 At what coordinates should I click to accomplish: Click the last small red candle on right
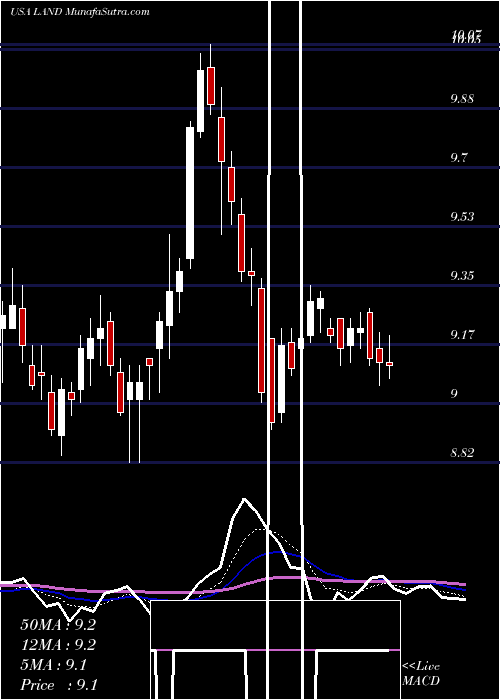click(x=390, y=364)
